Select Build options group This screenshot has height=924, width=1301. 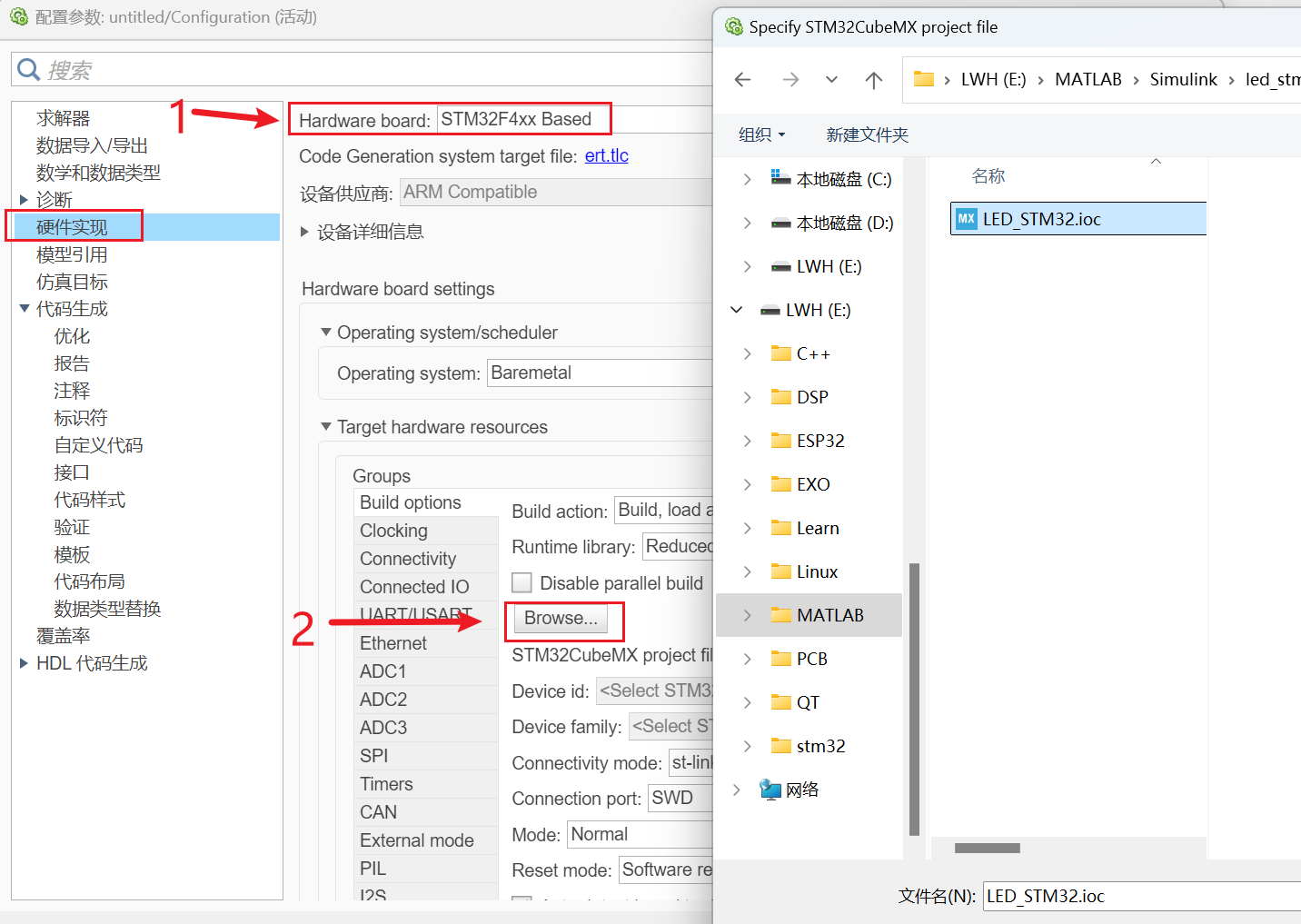click(x=426, y=502)
